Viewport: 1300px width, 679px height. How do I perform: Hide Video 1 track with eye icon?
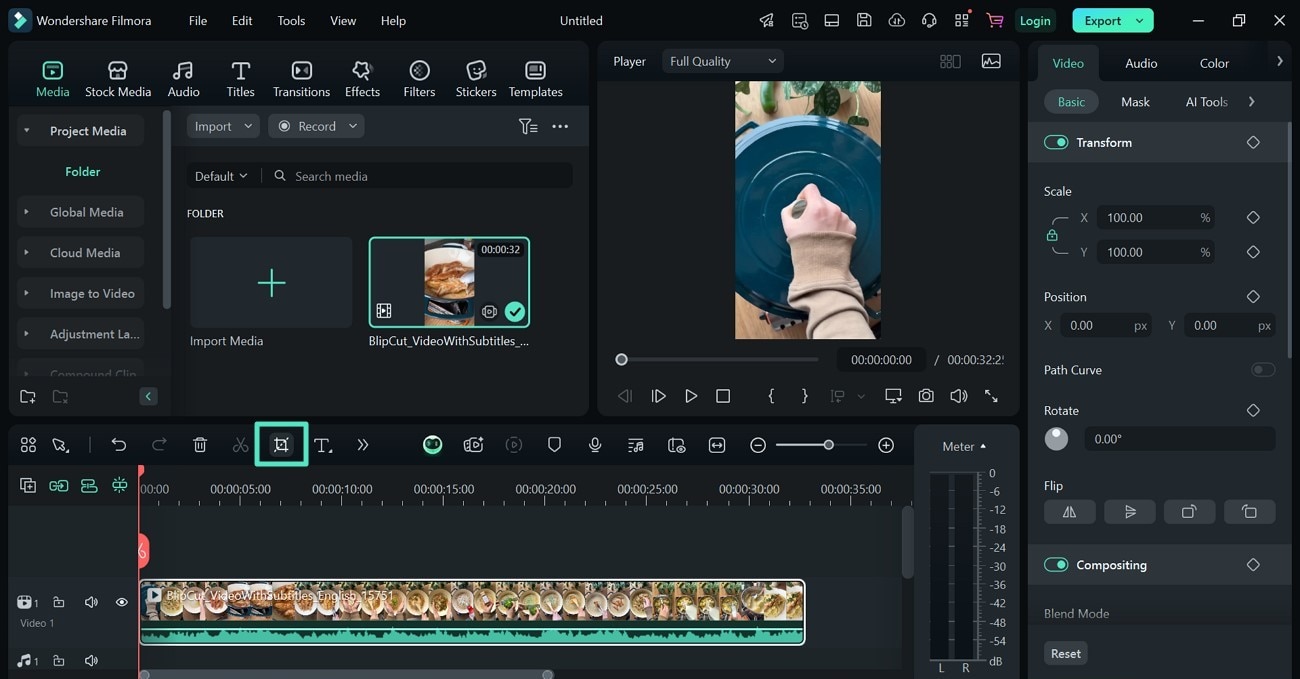(x=121, y=602)
